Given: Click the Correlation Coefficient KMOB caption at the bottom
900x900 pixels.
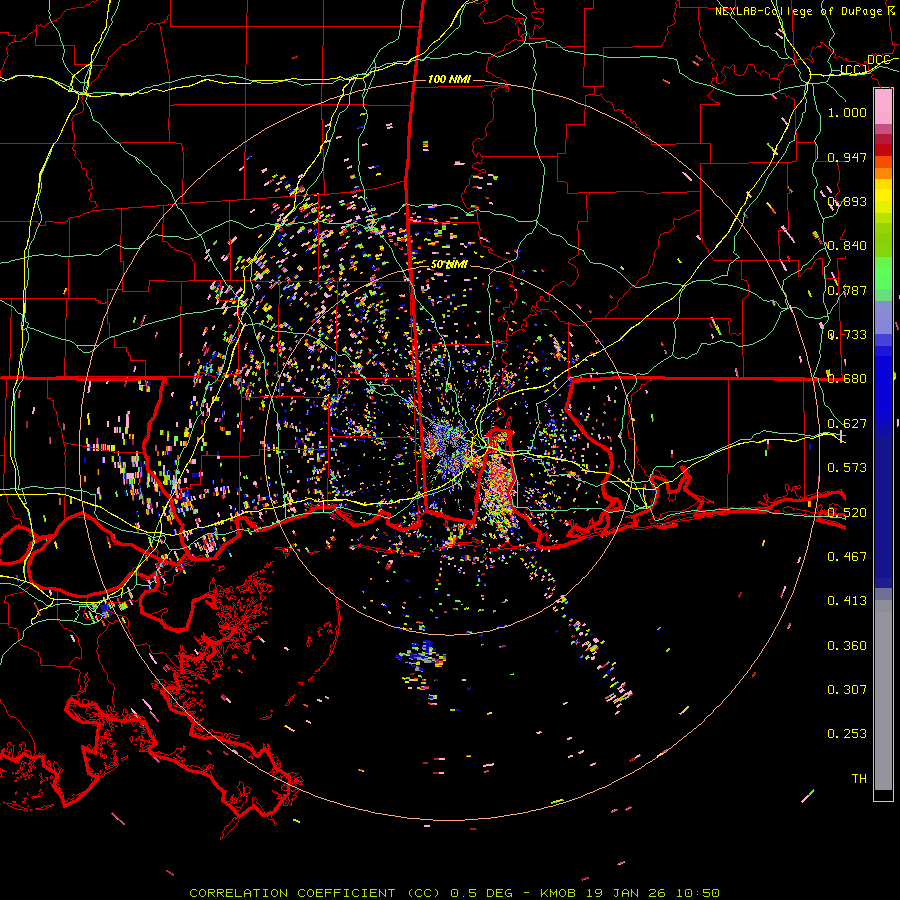Looking at the screenshot, I should point(455,893).
